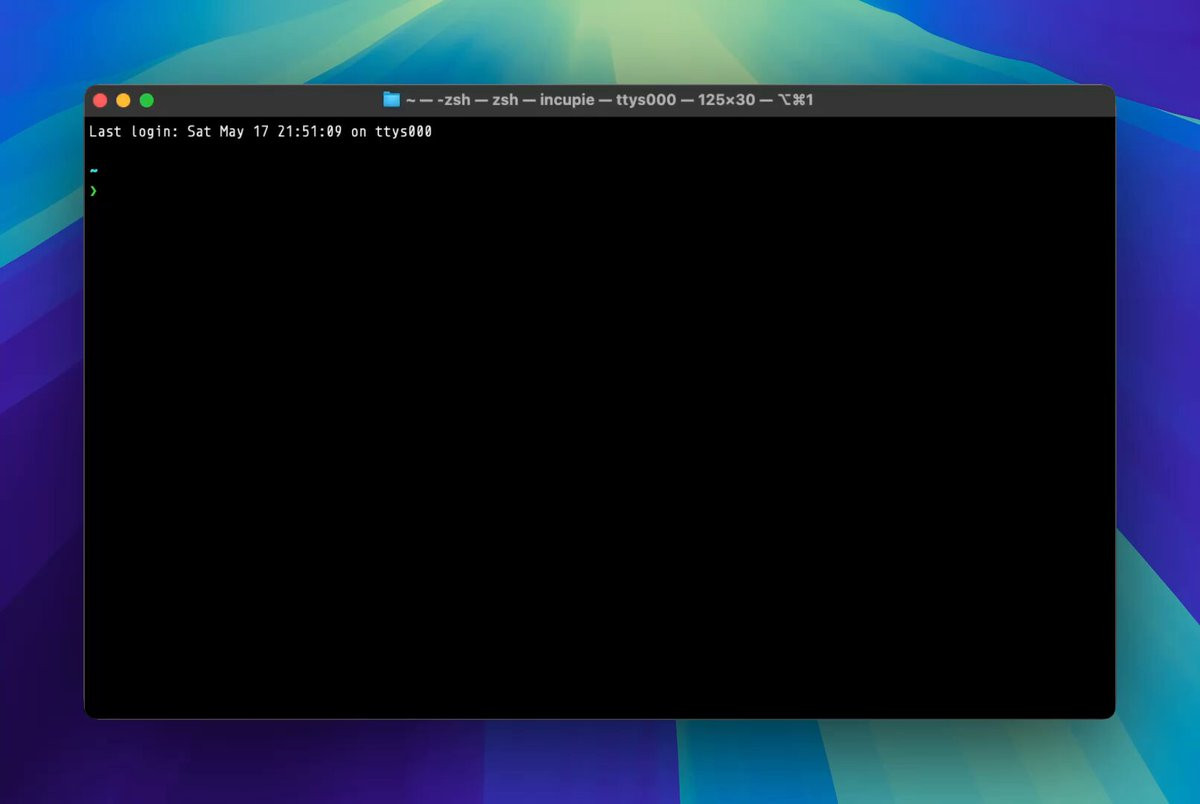Close the Terminal window with red button
This screenshot has height=804, width=1200.
click(x=100, y=100)
